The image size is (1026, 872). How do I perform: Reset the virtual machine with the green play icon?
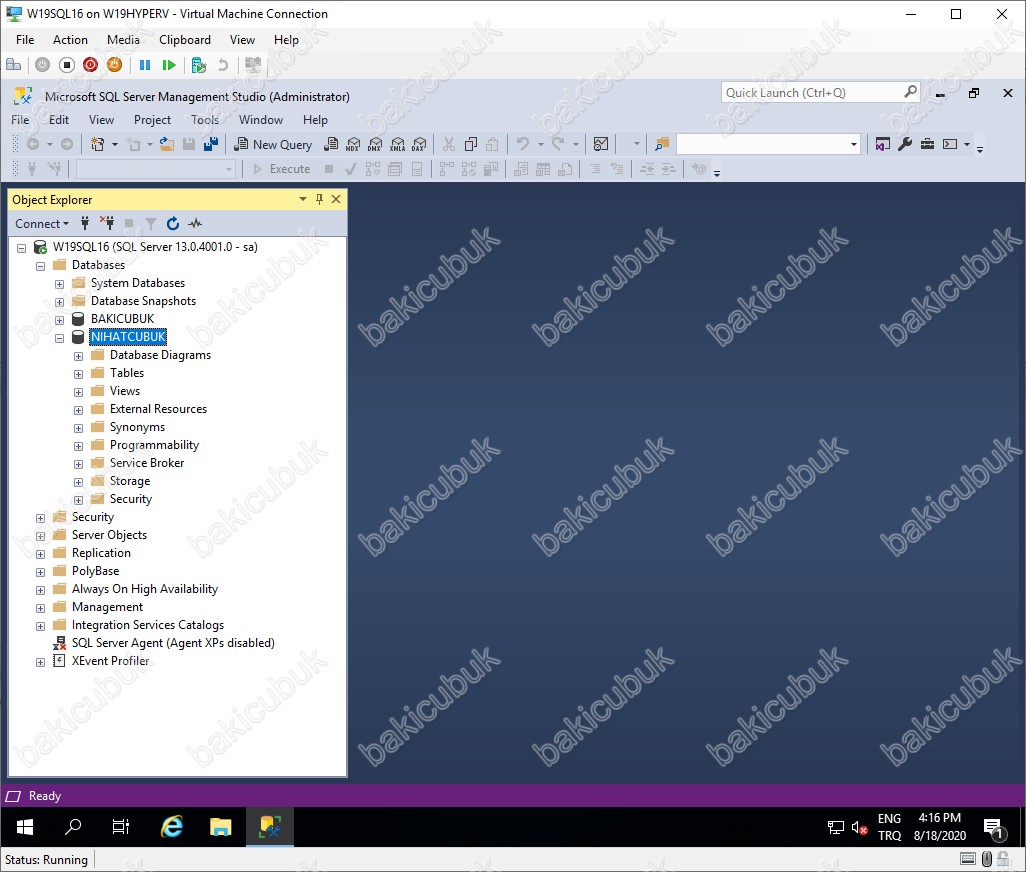click(x=169, y=65)
